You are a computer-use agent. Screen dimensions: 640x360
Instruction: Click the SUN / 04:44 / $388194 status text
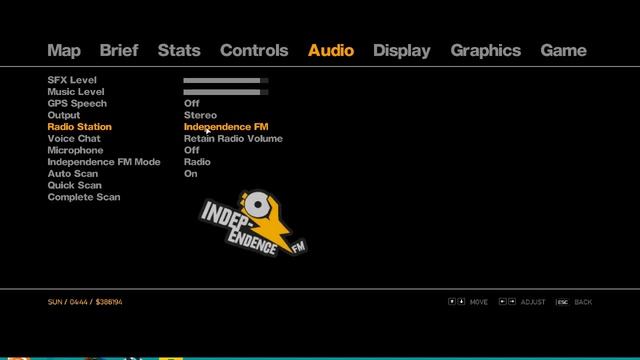click(x=85, y=302)
